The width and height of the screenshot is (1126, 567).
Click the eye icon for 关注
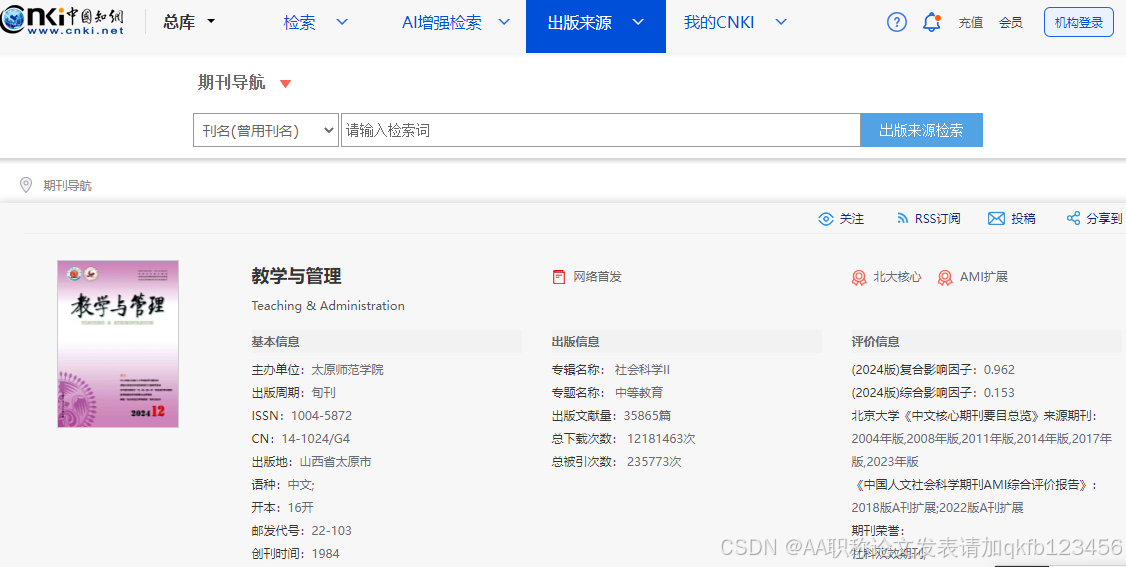tap(826, 219)
